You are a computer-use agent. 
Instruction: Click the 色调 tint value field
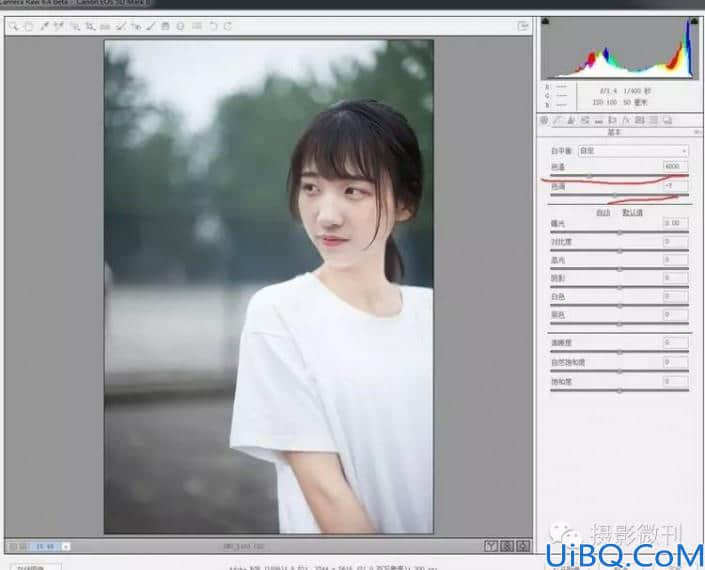coord(675,186)
